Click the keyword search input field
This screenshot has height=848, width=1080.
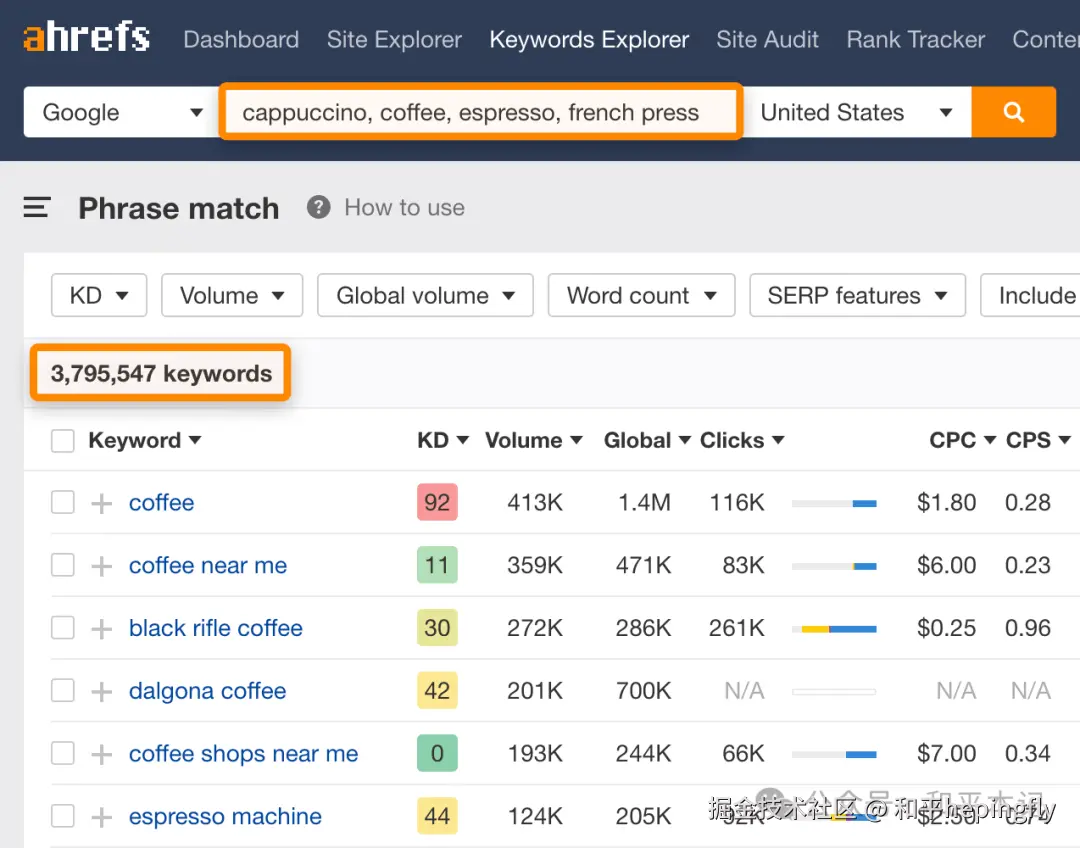point(481,112)
